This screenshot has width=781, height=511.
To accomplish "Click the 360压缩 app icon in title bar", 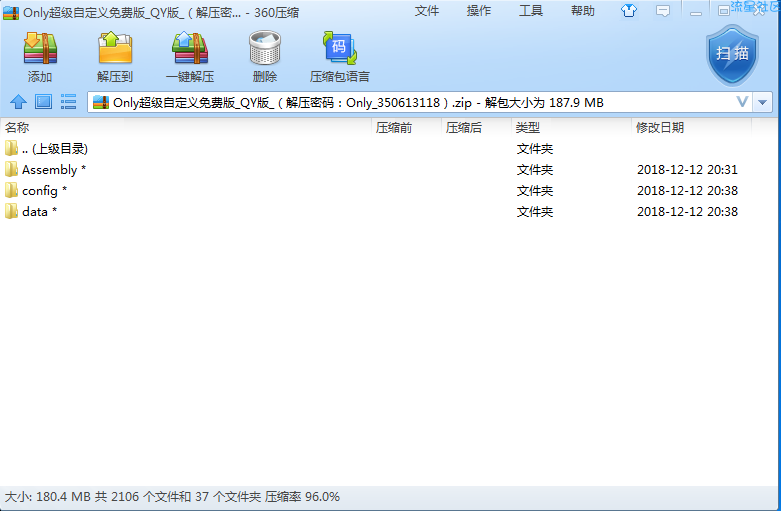I will 11,12.
